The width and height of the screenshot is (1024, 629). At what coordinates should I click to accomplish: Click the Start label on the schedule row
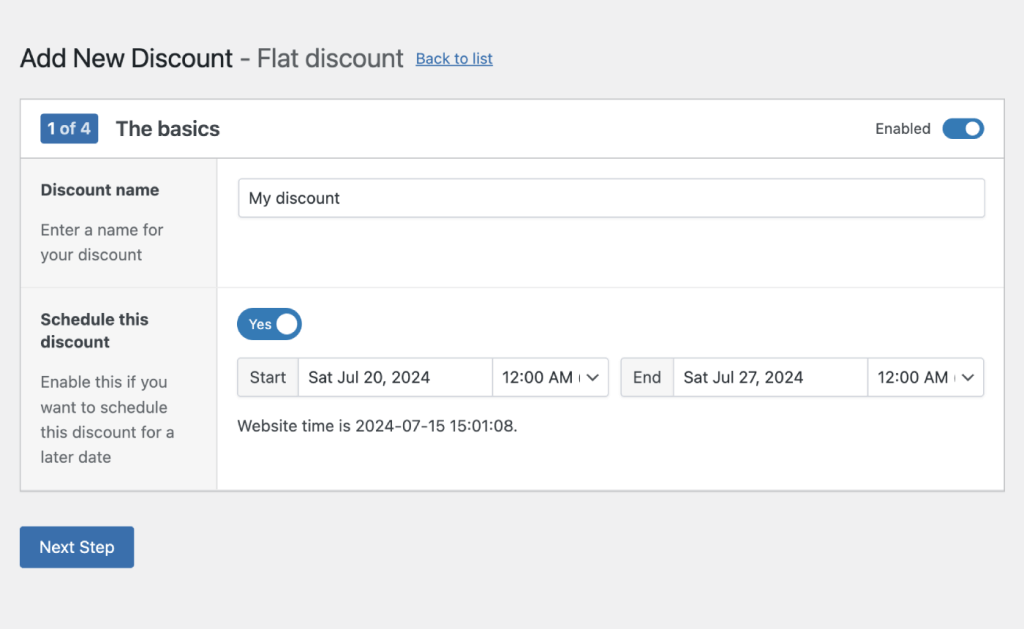point(267,377)
